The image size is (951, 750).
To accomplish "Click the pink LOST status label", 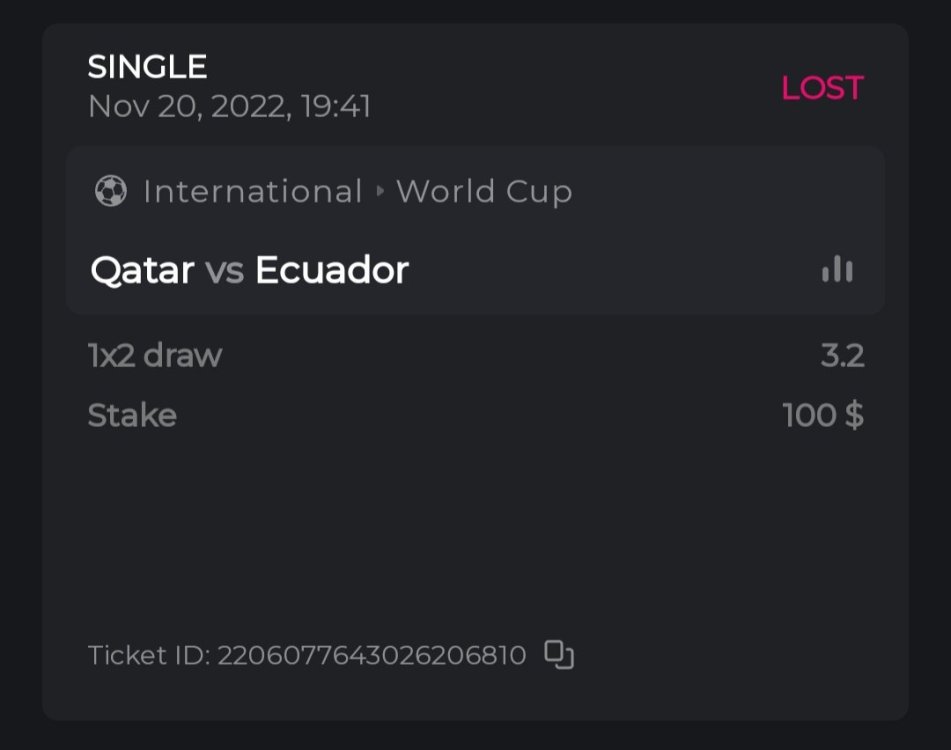I will [x=821, y=88].
